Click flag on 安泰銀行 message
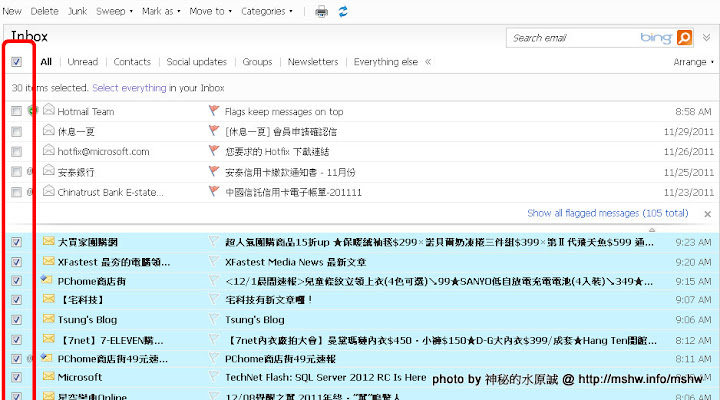The height and width of the screenshot is (400, 720). [x=214, y=171]
